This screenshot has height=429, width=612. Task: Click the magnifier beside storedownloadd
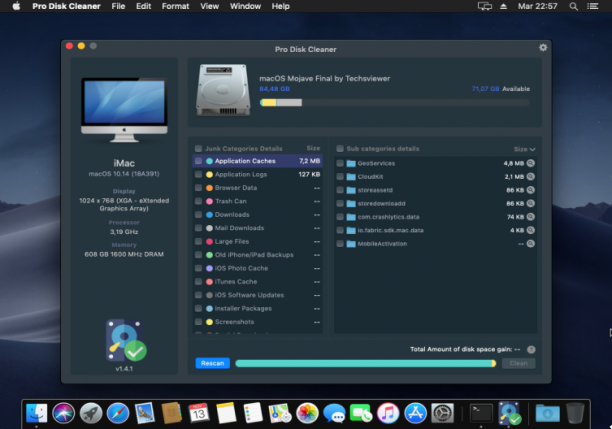530,203
